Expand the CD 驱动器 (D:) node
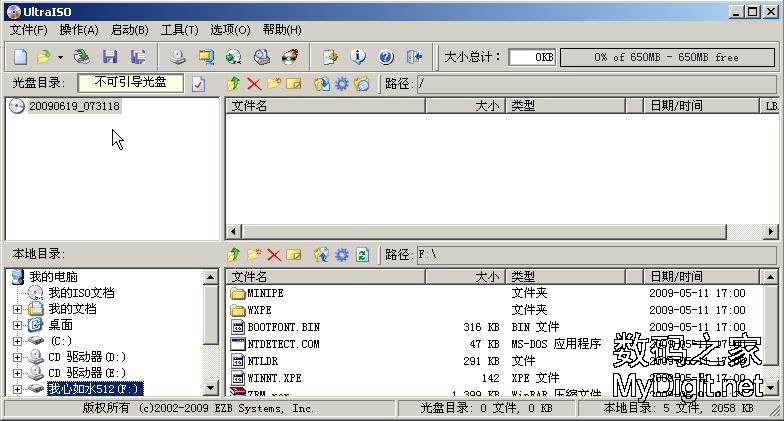Image resolution: width=784 pixels, height=421 pixels. tap(18, 358)
